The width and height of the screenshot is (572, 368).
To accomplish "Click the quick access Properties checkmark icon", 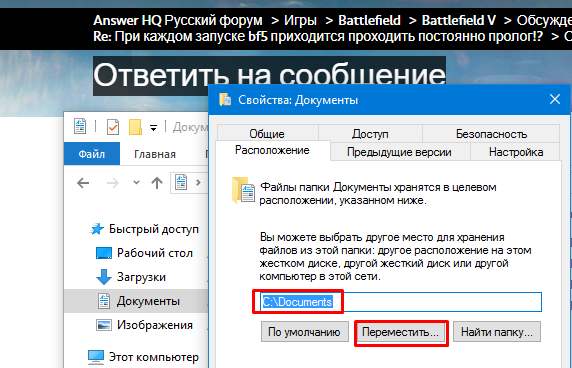I will pos(113,127).
